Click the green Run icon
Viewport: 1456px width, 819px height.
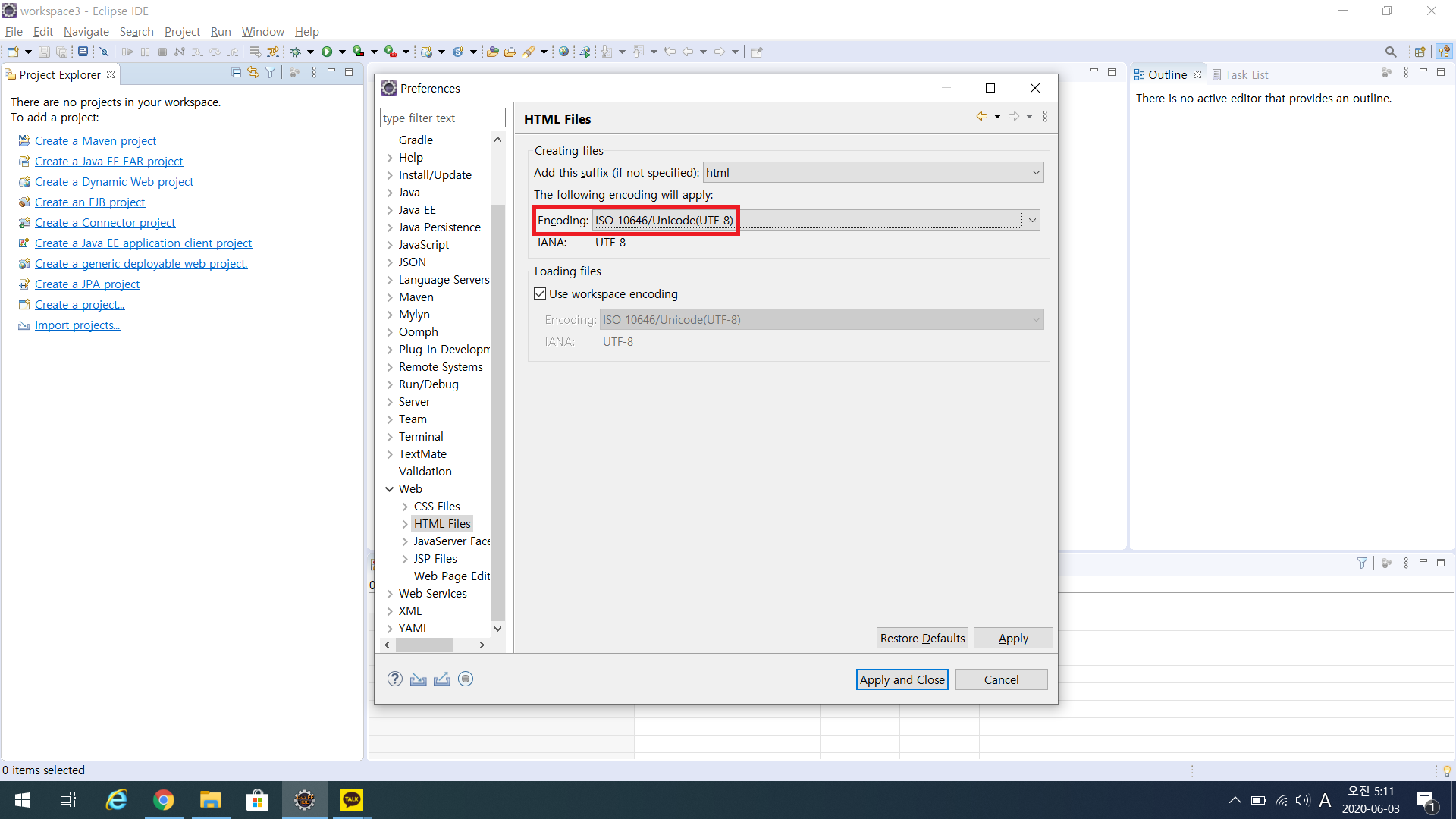point(327,52)
